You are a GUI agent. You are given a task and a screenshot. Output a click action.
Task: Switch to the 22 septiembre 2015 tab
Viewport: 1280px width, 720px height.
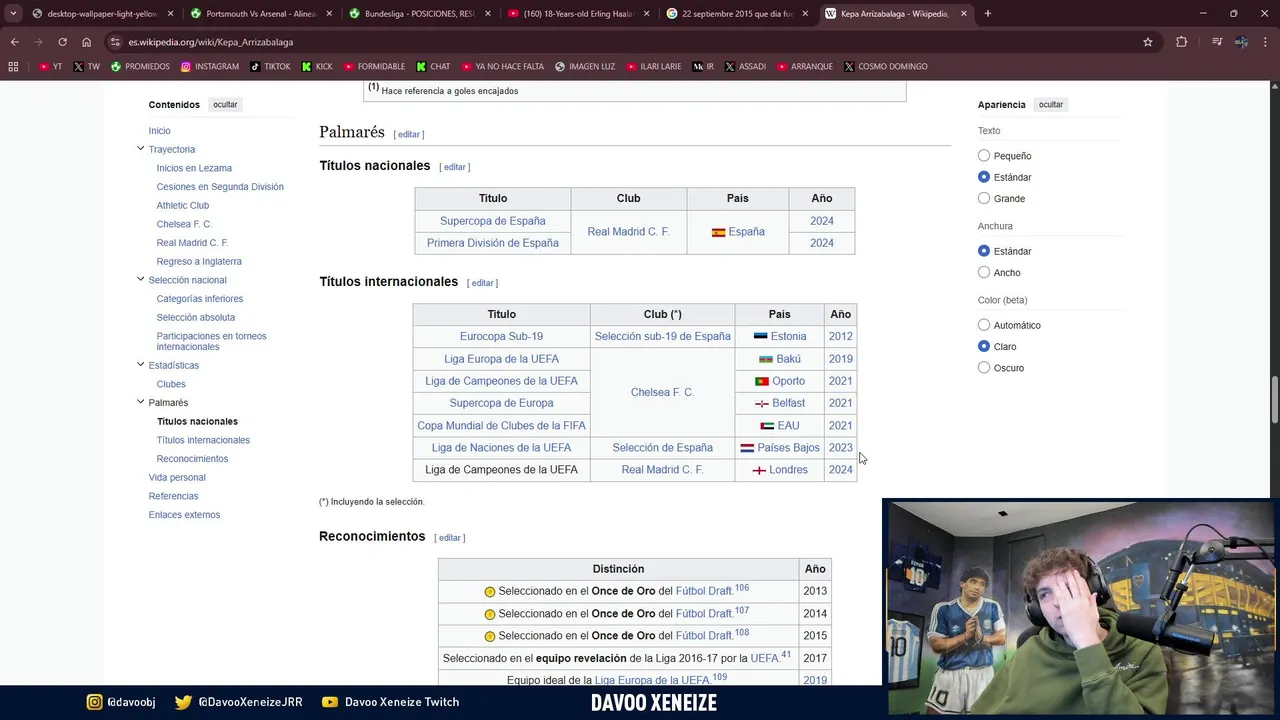tap(736, 14)
